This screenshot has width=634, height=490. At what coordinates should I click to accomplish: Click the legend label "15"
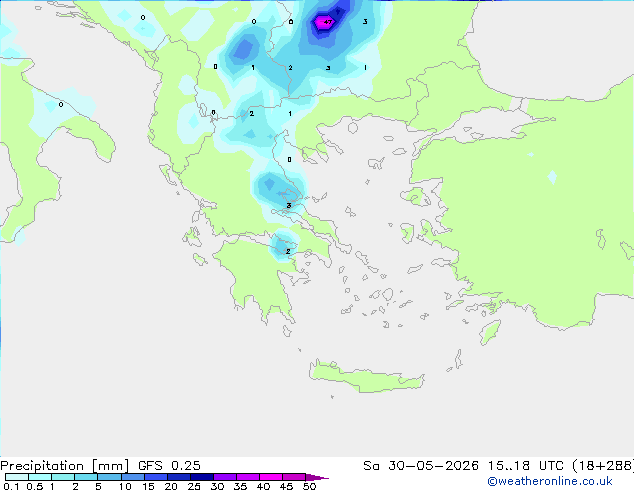pos(148,486)
